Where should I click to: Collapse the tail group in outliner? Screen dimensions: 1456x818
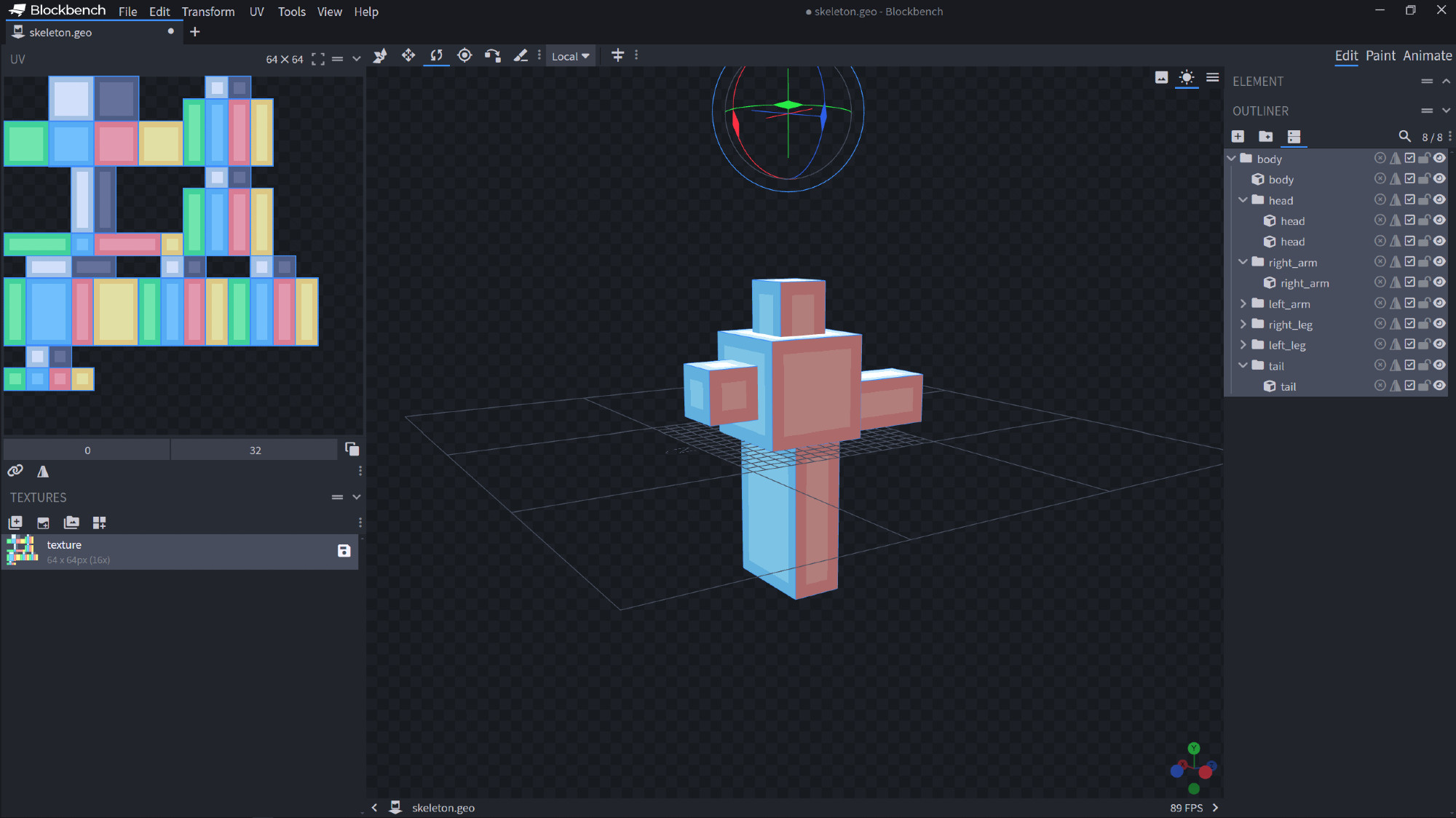point(1243,365)
